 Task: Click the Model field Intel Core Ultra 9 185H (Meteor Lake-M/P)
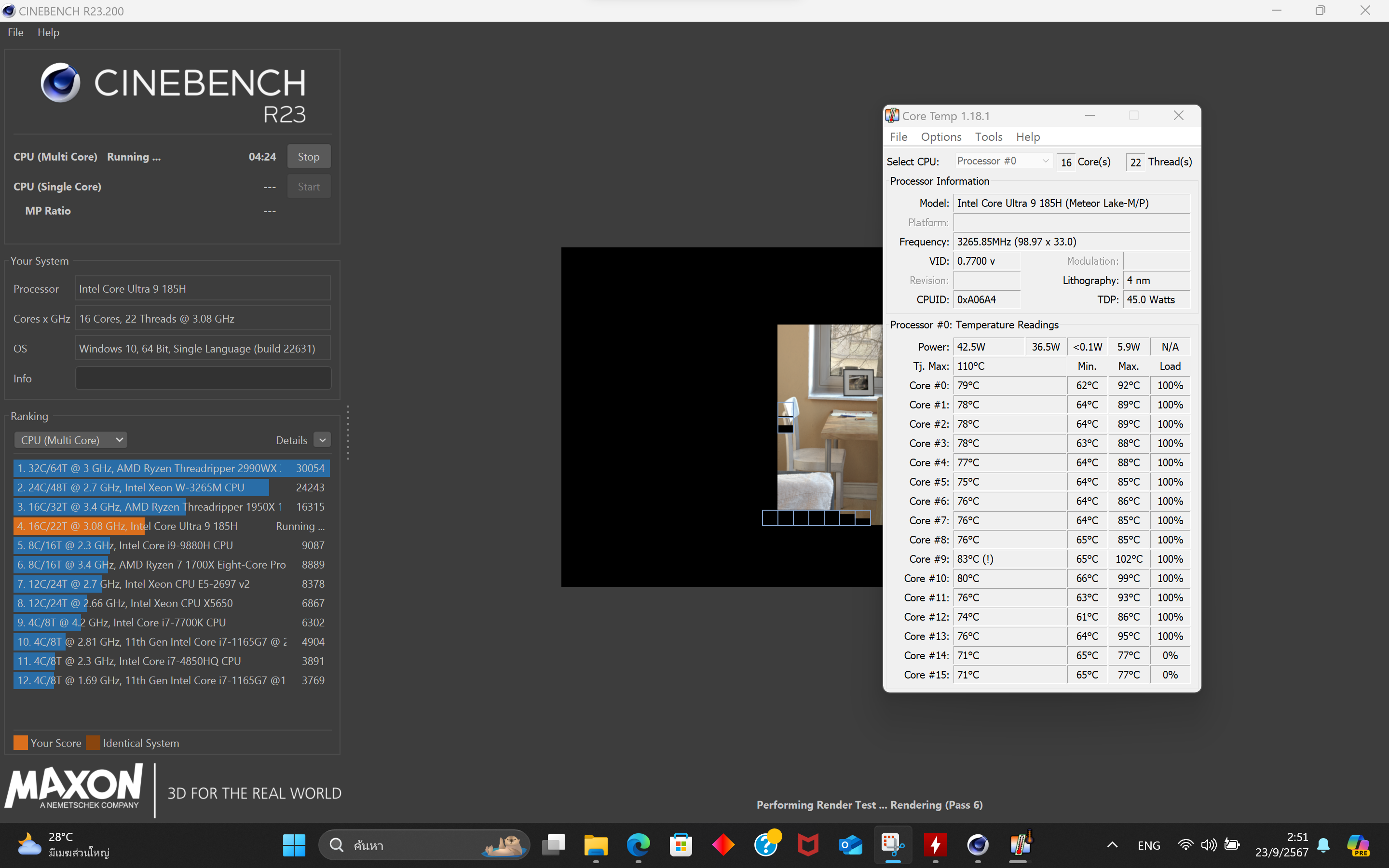[x=1071, y=203]
